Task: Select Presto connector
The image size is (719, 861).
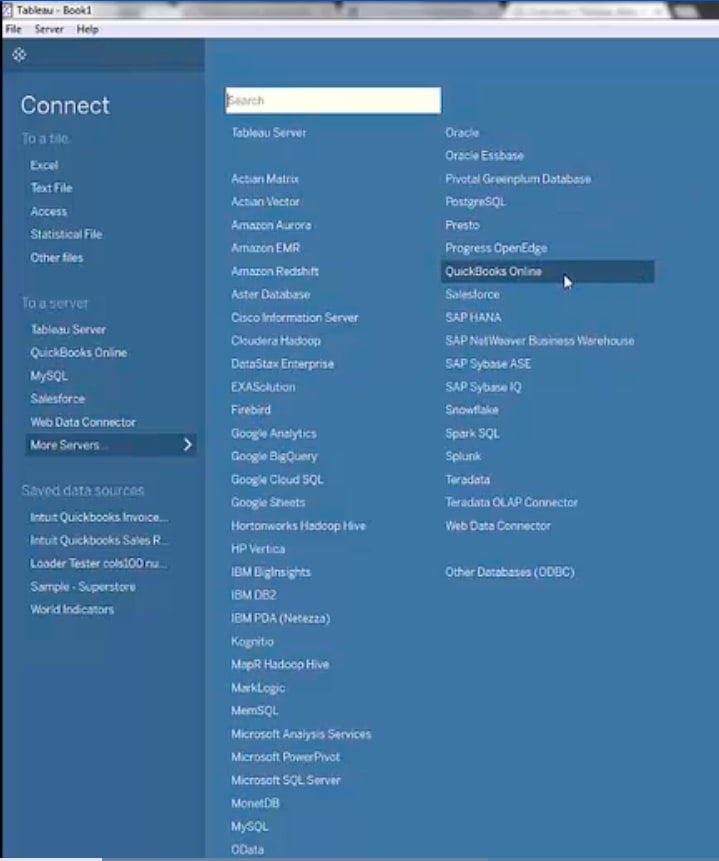Action: tap(462, 225)
